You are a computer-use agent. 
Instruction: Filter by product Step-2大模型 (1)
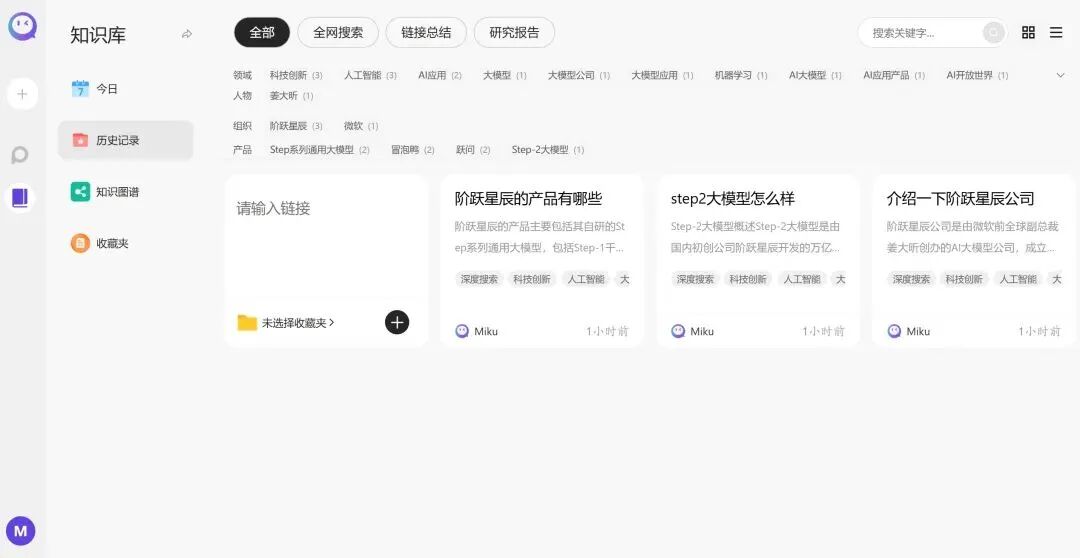(x=548, y=149)
